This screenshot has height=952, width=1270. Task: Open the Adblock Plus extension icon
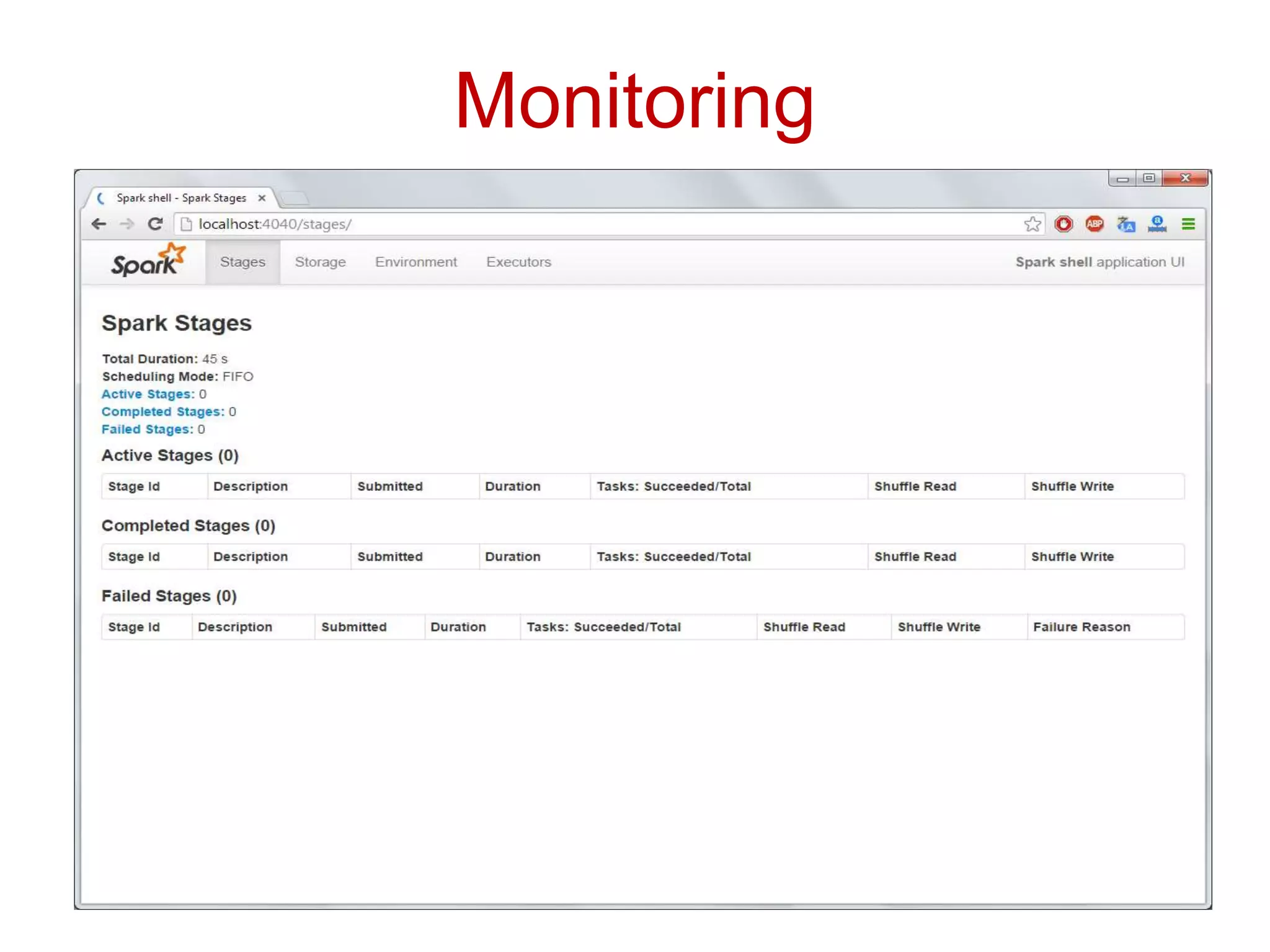point(1095,224)
